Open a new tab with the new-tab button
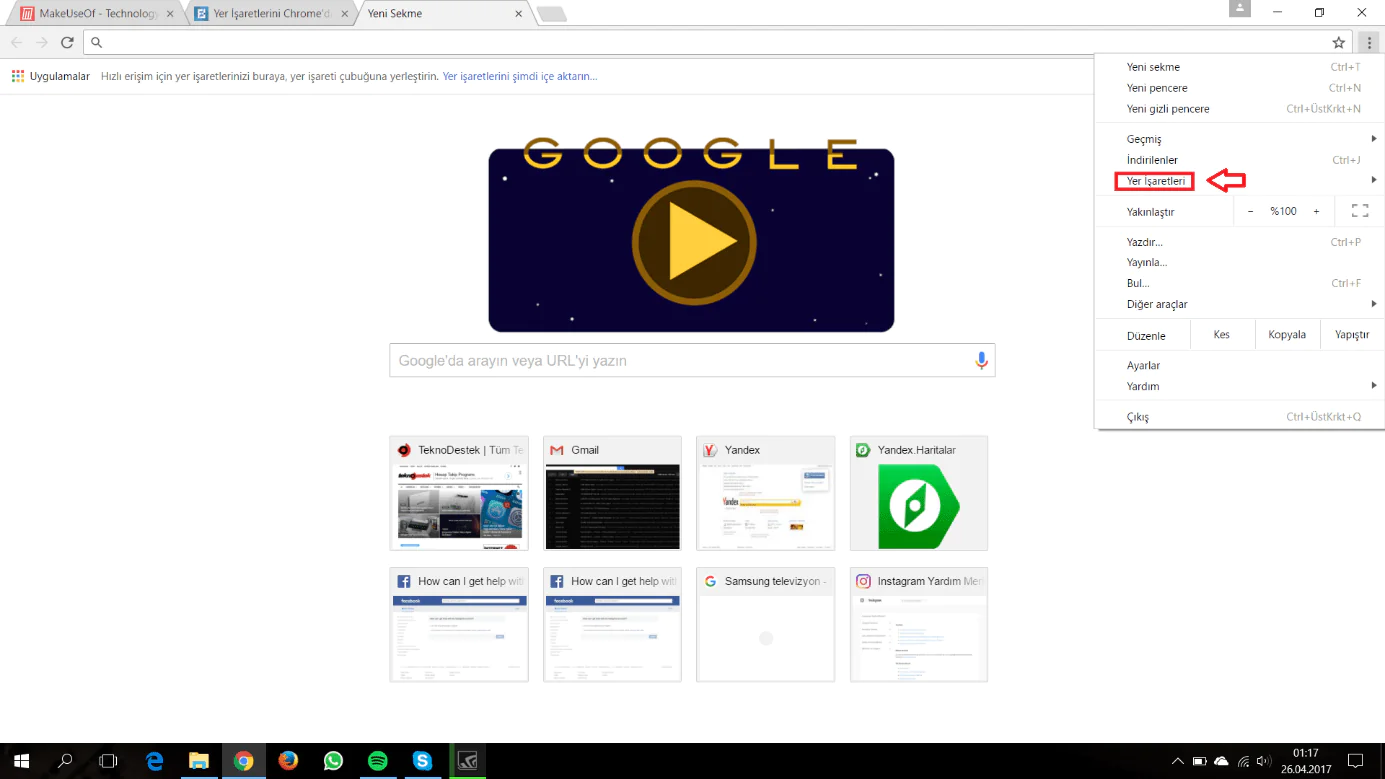1385x779 pixels. point(551,14)
